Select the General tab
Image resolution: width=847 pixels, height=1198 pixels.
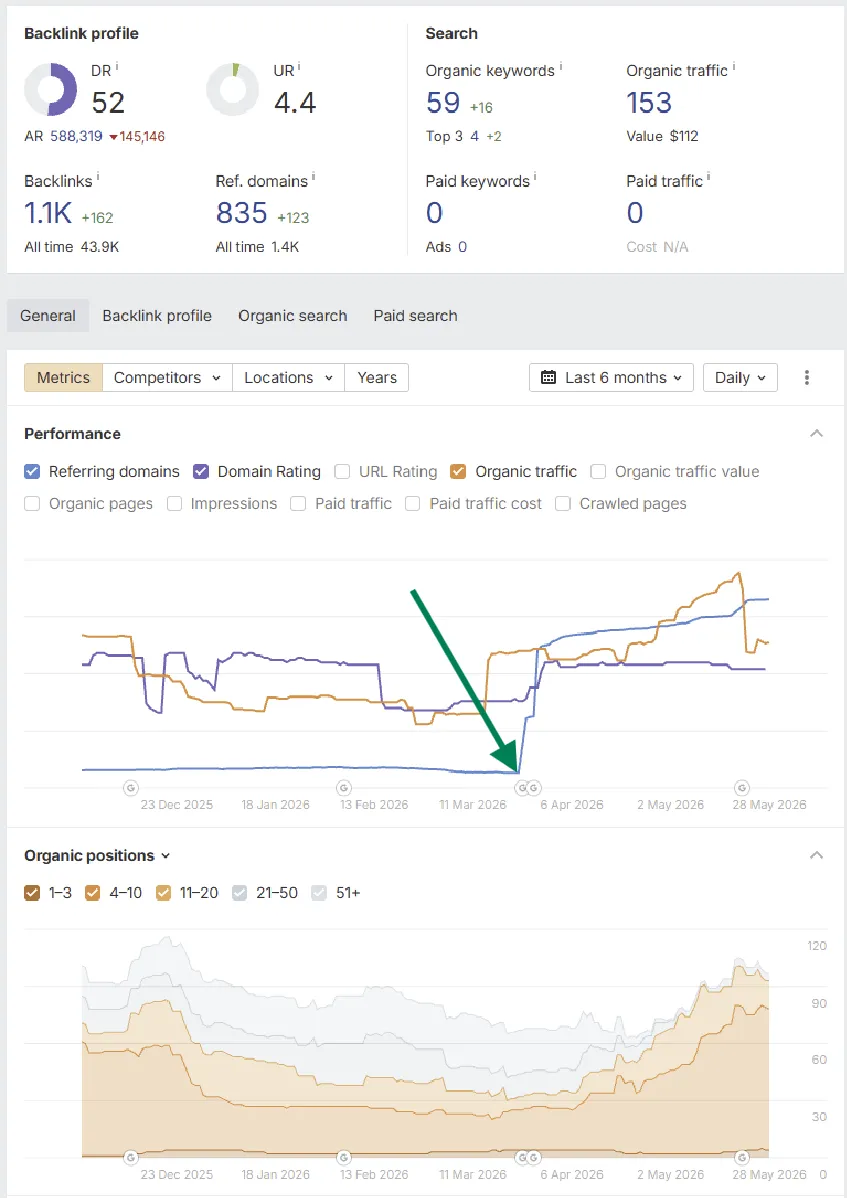[47, 316]
